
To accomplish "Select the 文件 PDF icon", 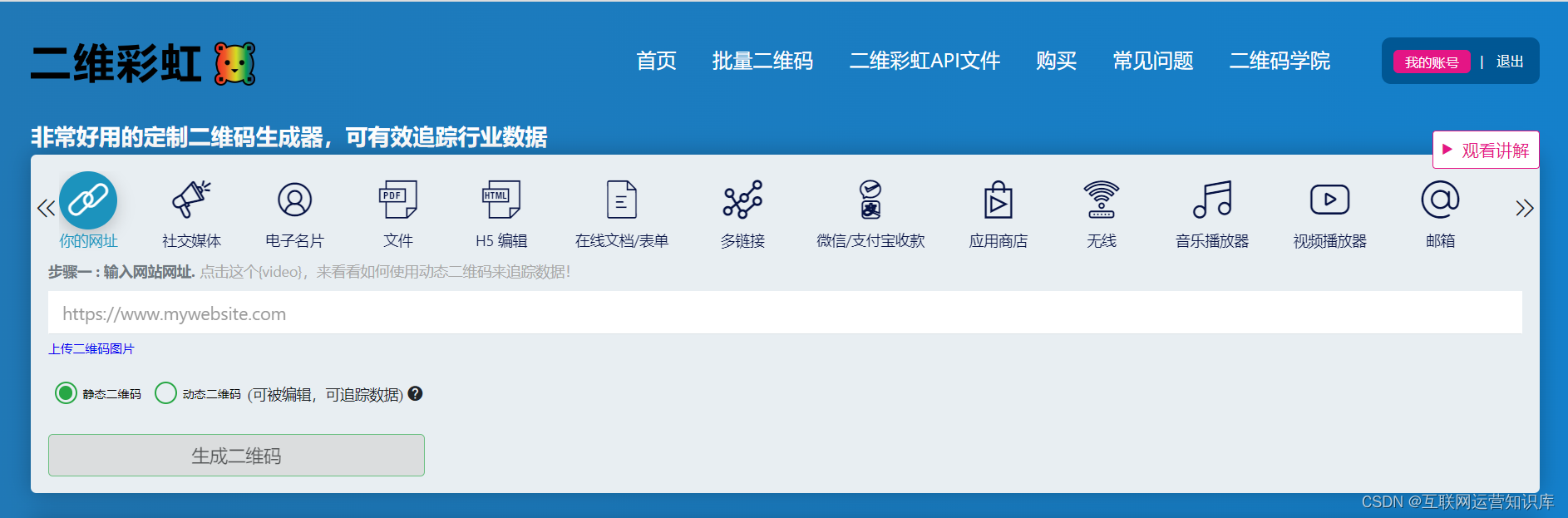I will [x=398, y=200].
